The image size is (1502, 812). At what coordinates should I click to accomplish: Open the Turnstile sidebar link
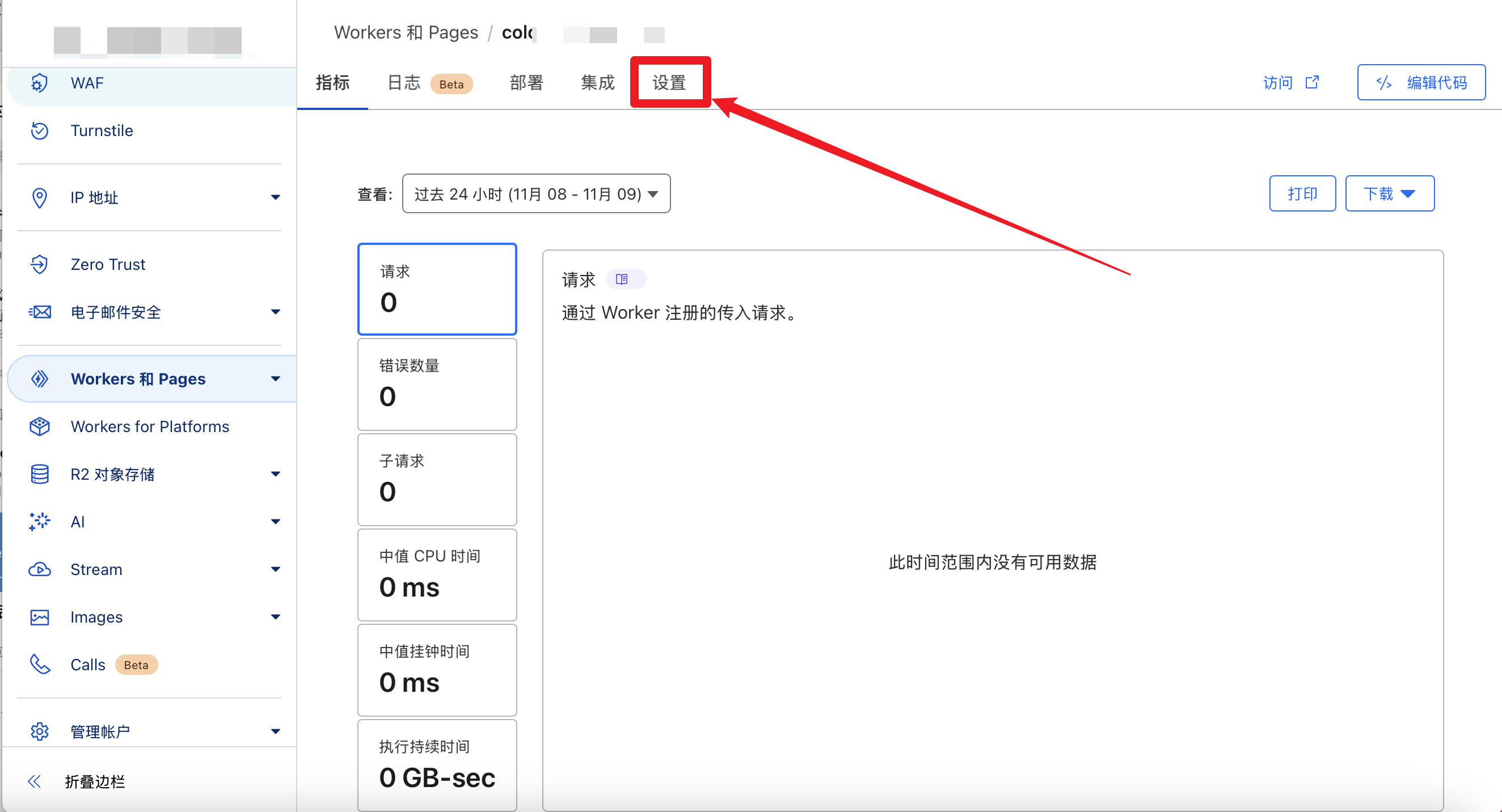point(102,130)
